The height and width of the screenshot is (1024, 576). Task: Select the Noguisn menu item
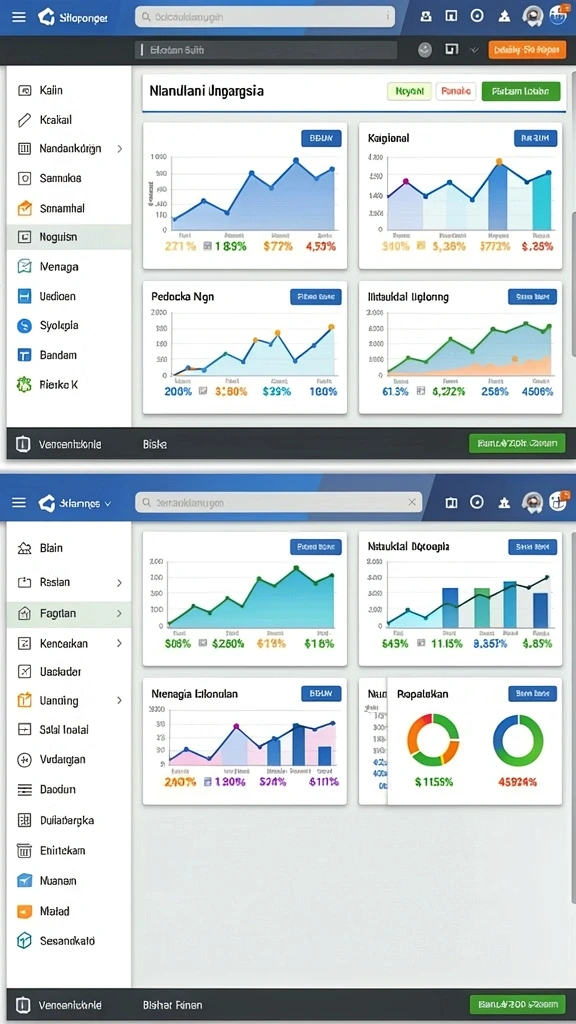click(69, 237)
